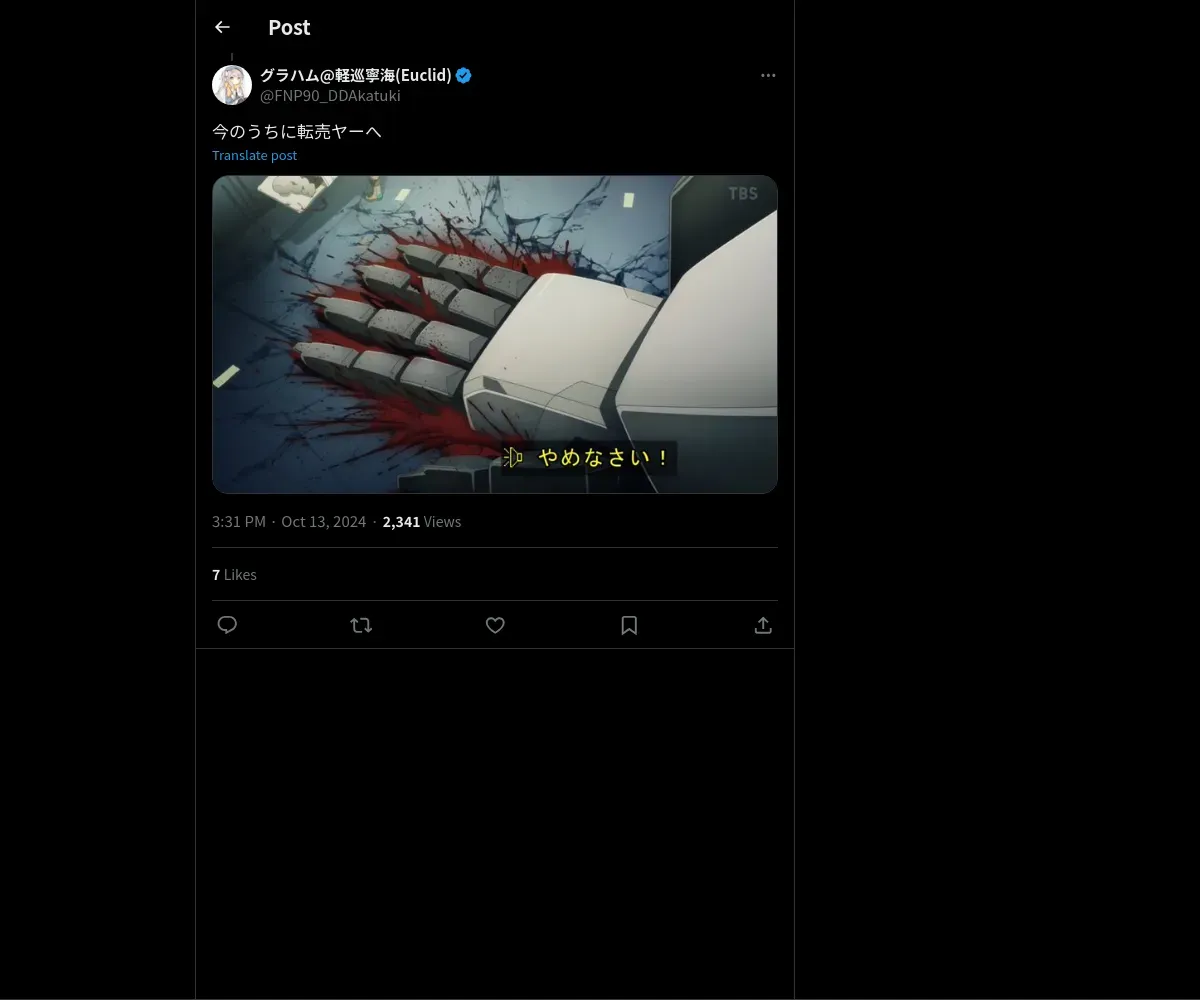Open the profile via name グラハム@軽巡寧海(Euclid)

point(356,76)
